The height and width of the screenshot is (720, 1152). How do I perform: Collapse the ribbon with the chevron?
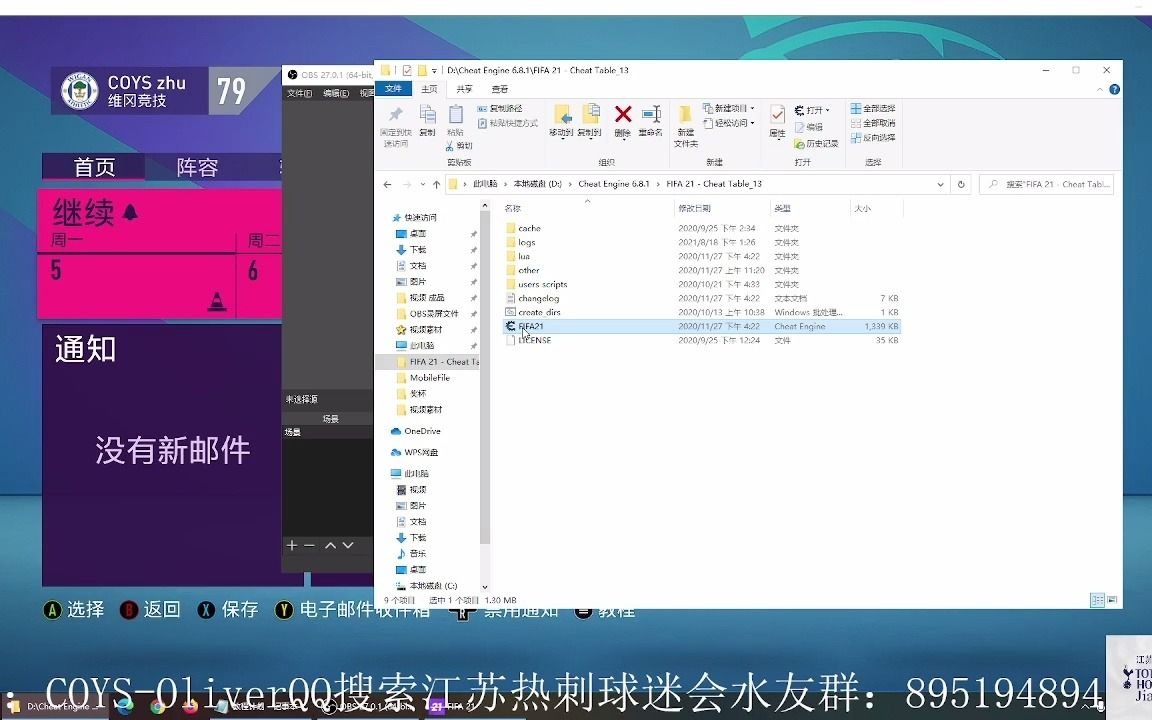pos(1100,90)
